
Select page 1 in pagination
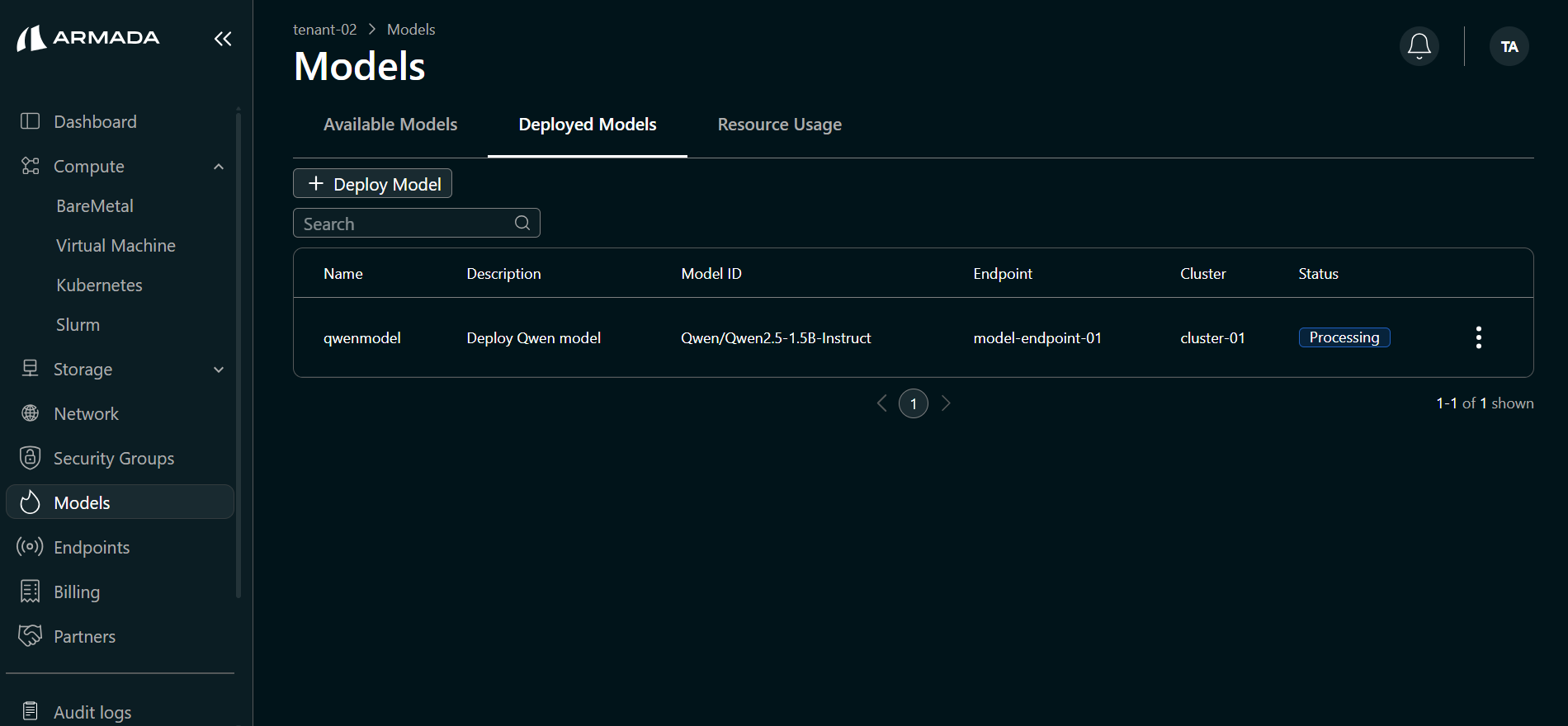[x=914, y=403]
